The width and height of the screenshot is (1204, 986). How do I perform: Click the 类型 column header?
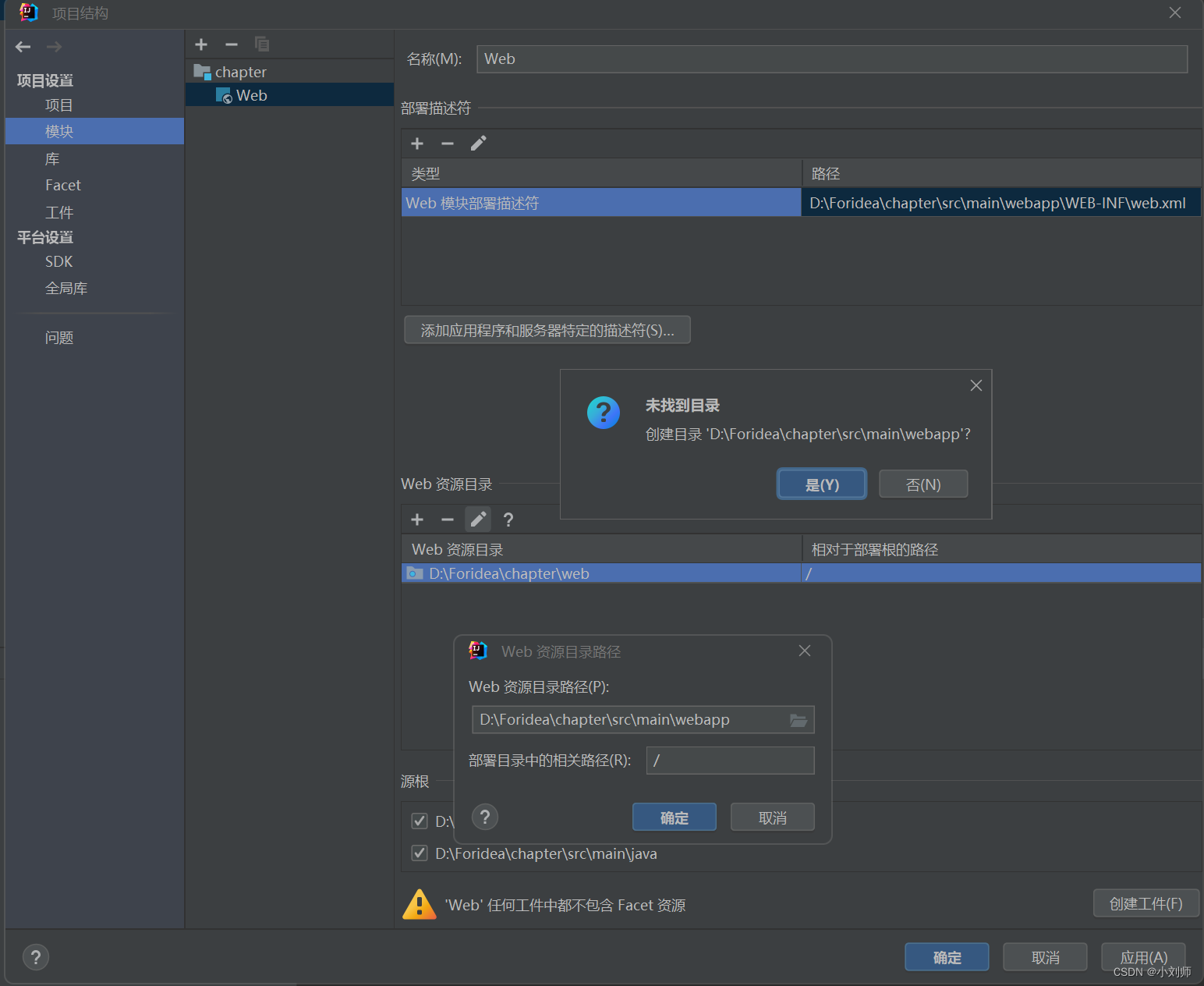pyautogui.click(x=601, y=173)
